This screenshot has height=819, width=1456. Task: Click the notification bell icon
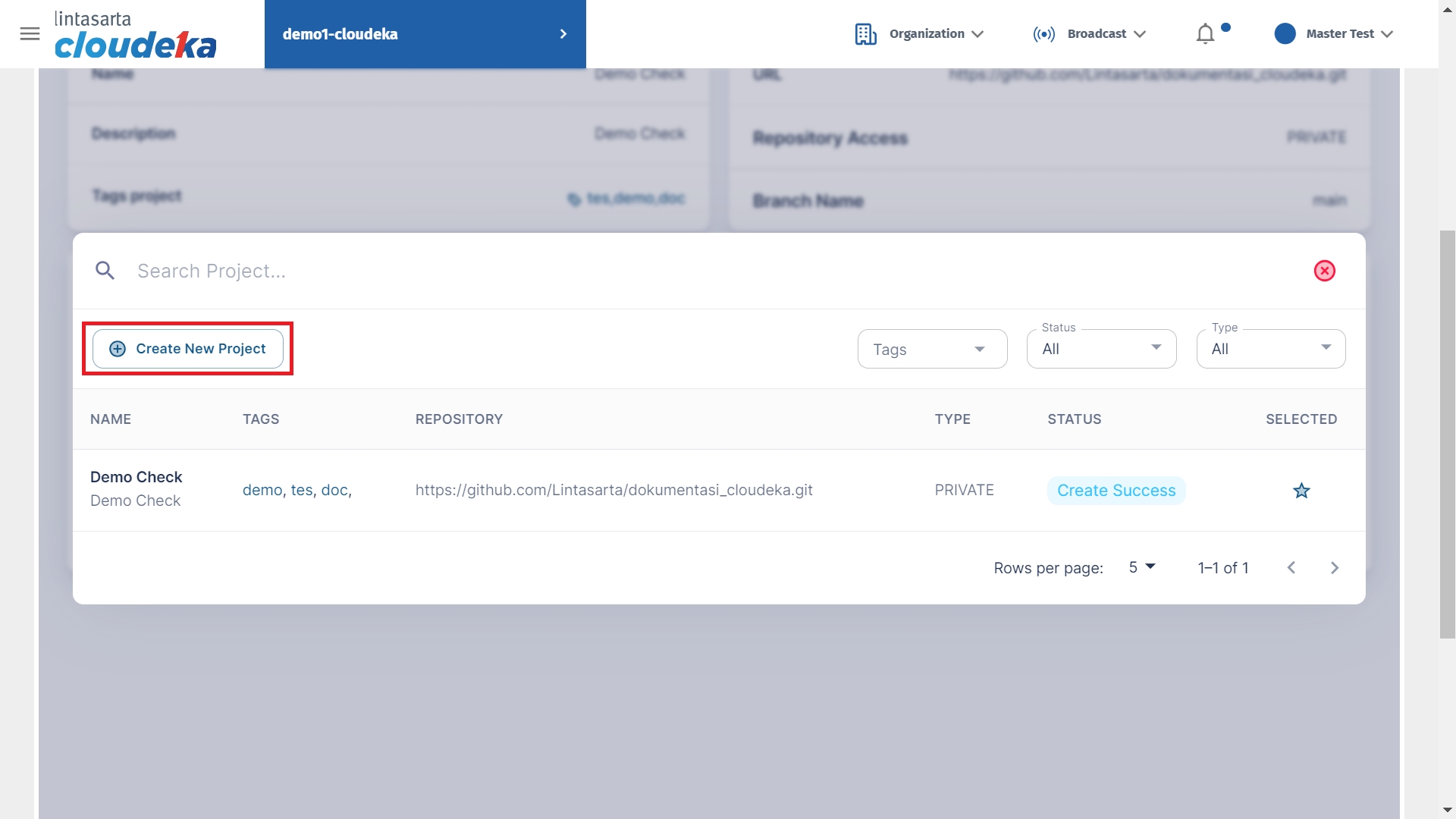point(1205,34)
